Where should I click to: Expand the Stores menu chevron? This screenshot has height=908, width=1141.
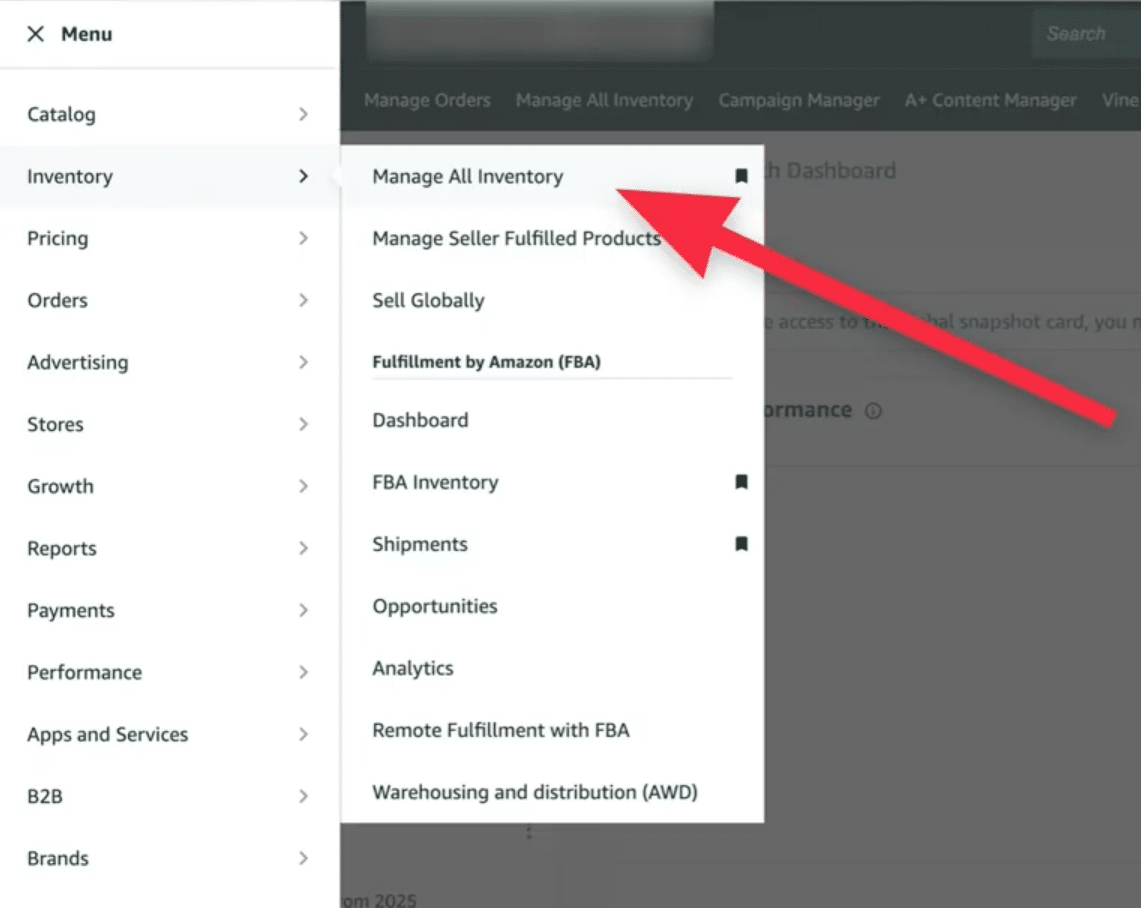click(x=303, y=424)
